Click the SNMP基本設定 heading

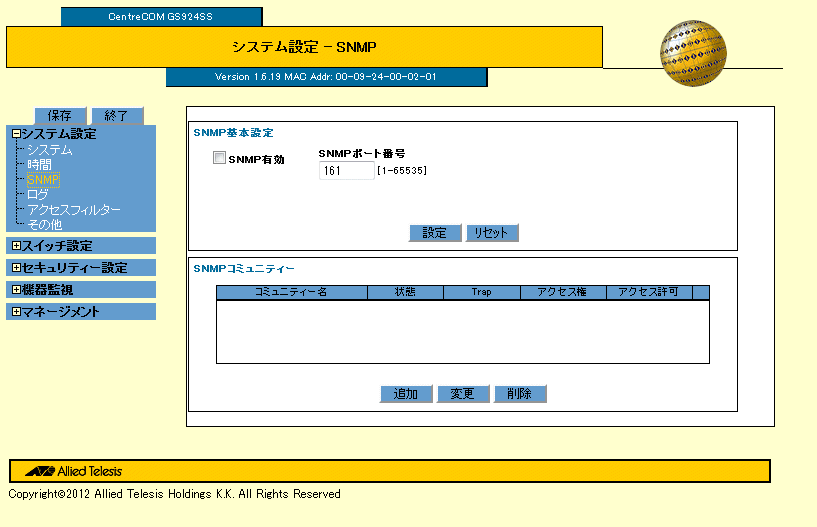233,133
